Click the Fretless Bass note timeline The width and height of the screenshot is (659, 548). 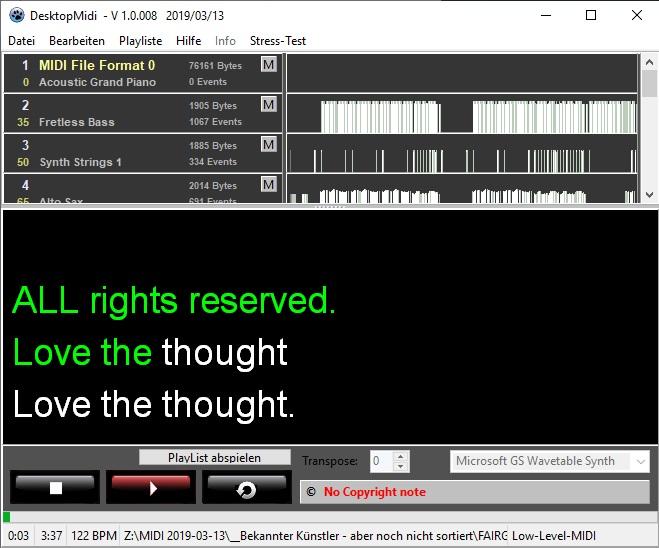pyautogui.click(x=462, y=113)
